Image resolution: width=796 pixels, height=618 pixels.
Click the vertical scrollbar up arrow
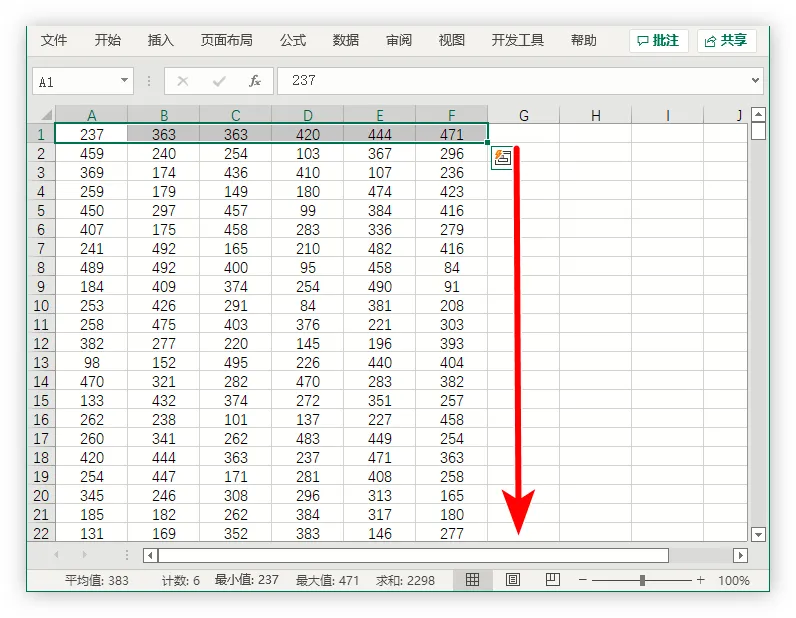[758, 114]
